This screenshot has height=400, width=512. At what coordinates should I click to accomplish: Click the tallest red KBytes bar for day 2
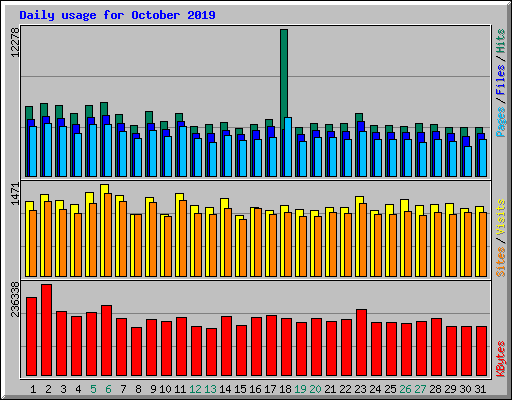[46, 330]
